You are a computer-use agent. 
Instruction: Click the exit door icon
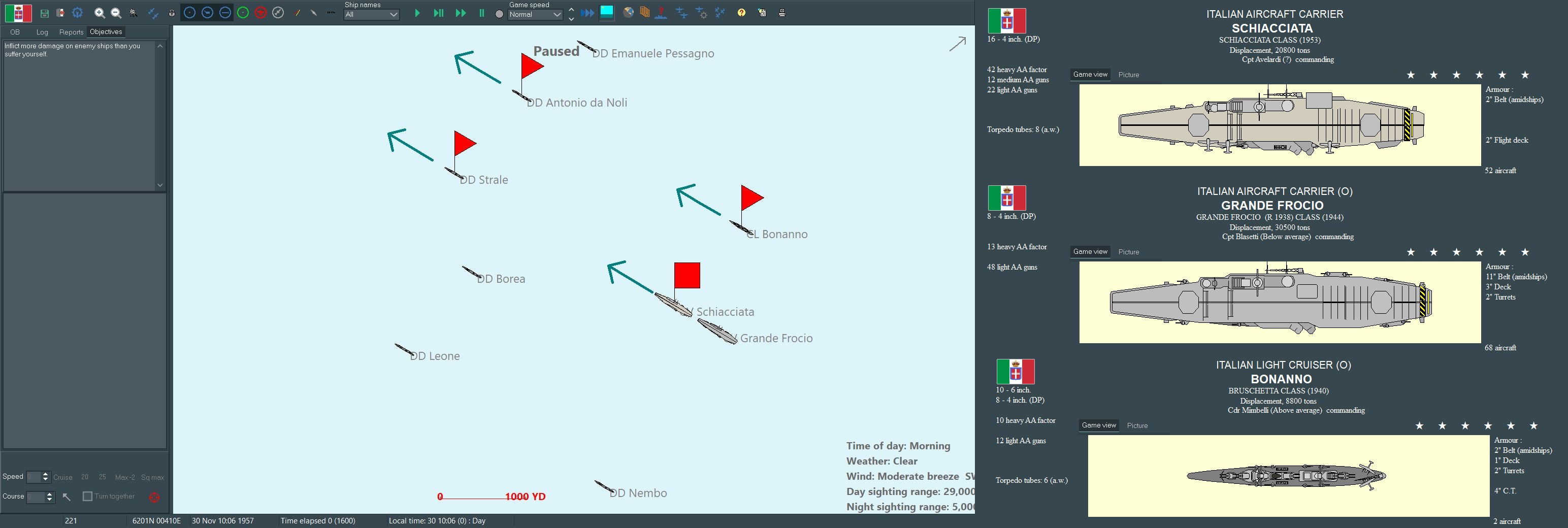pos(60,13)
